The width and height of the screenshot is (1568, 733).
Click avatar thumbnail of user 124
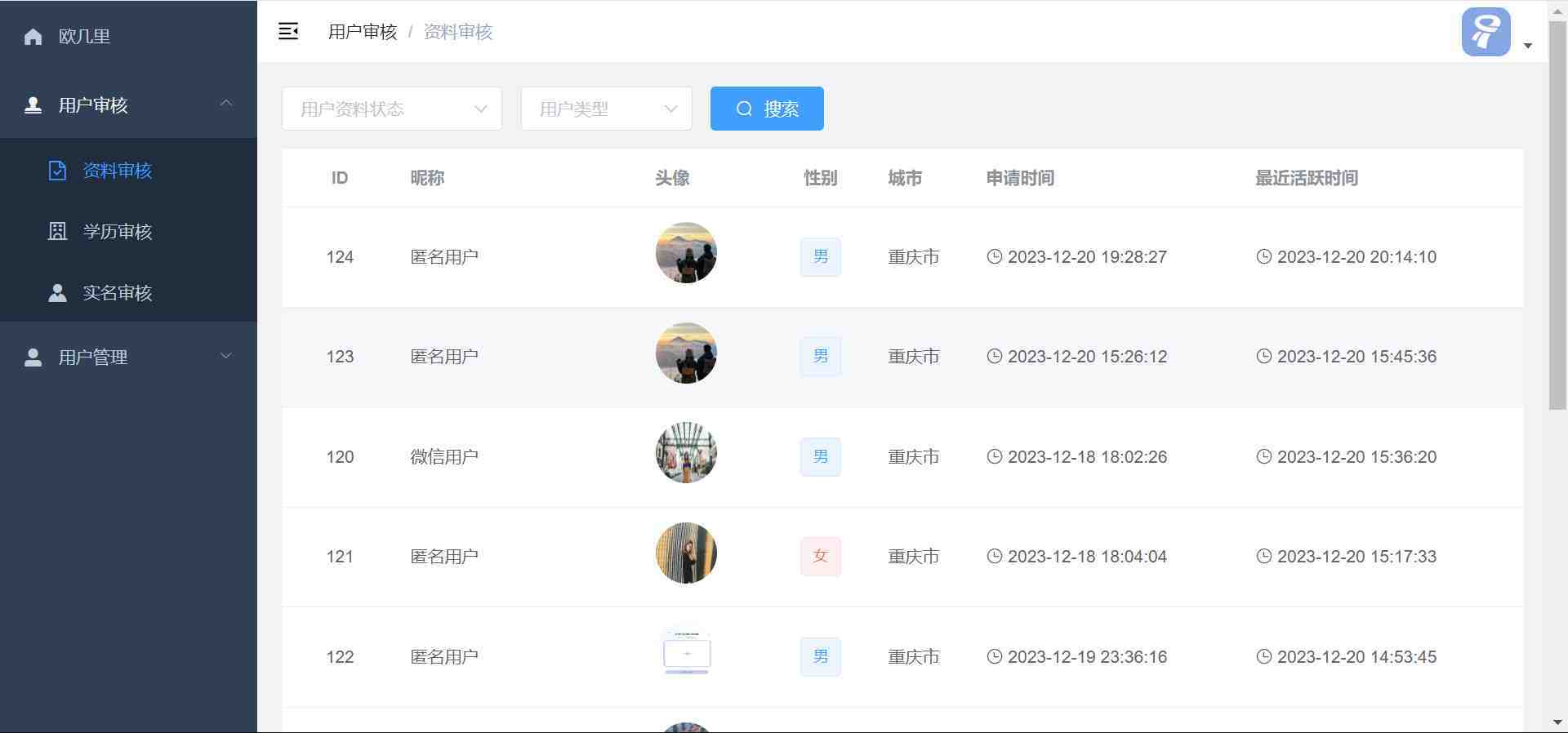[x=686, y=253]
